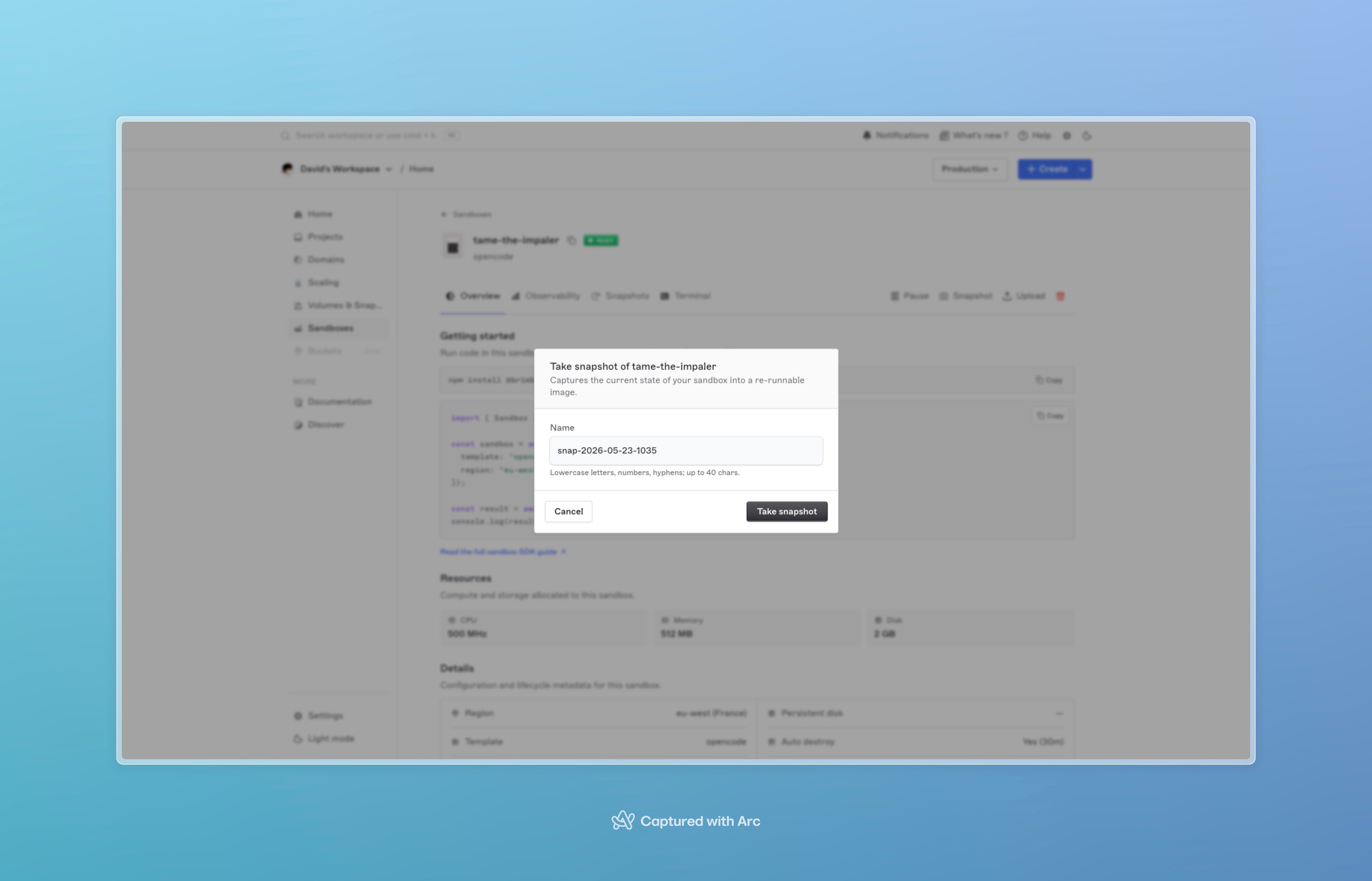Open the Help menu
Screen dimensions: 1372x881
[1035, 136]
